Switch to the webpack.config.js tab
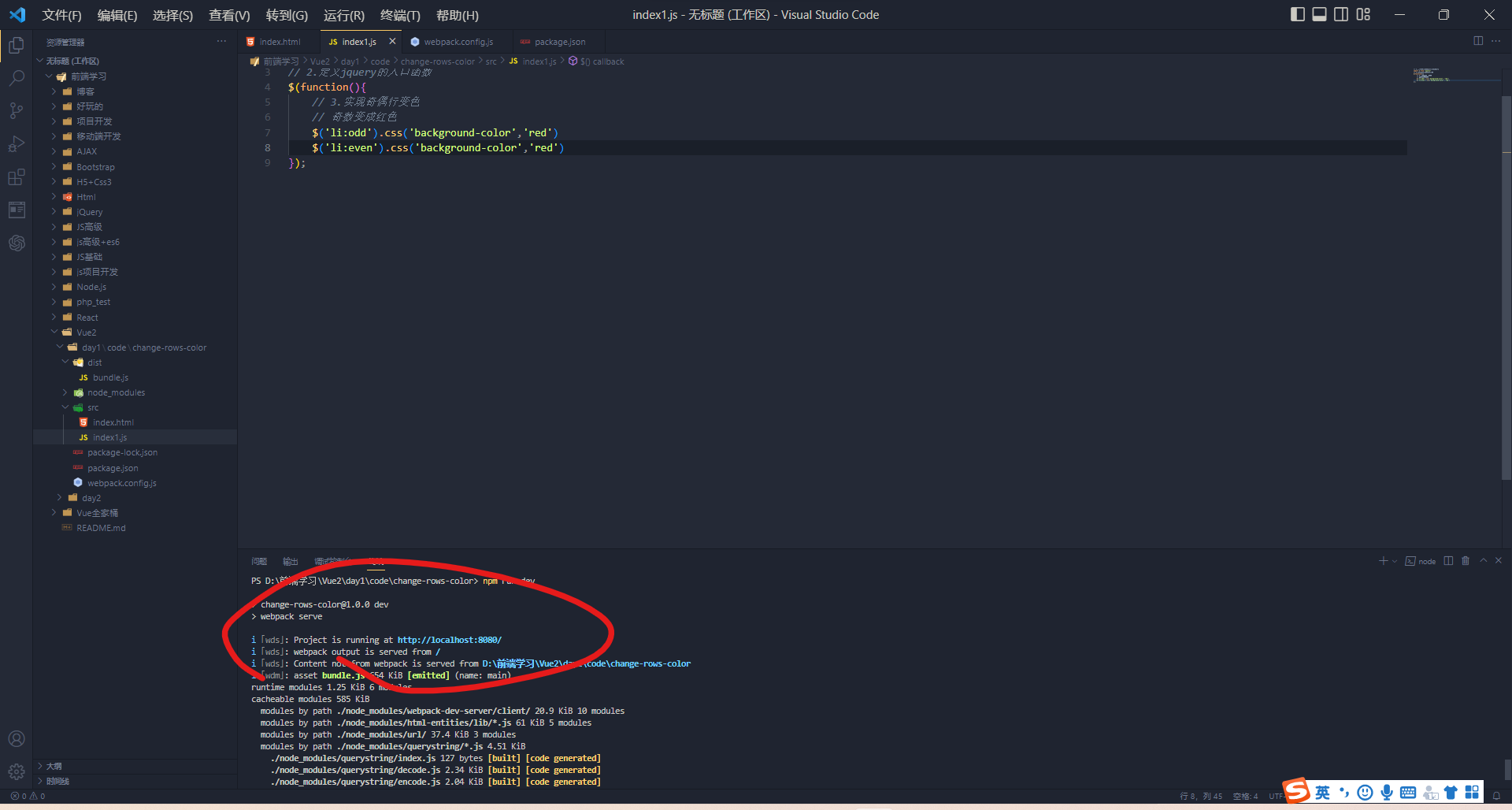The image size is (1512, 810). tap(458, 41)
